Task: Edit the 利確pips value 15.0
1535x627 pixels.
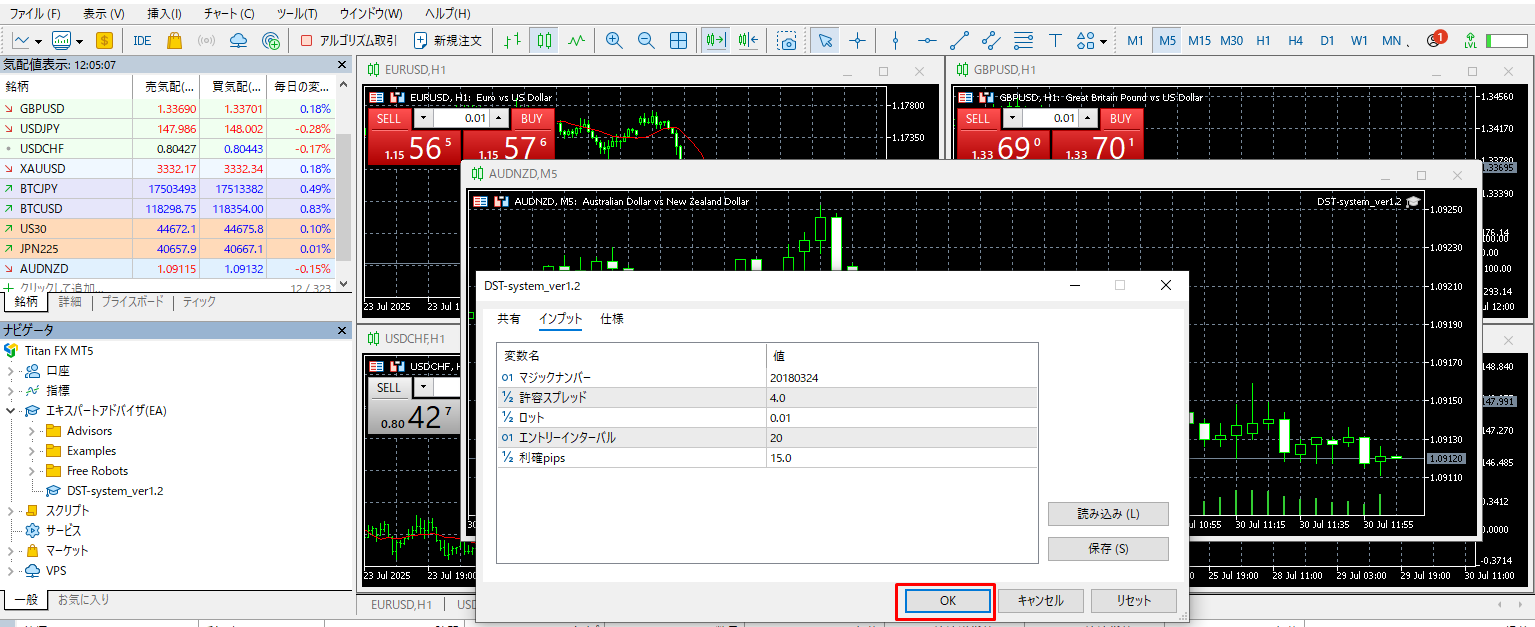Action: pos(902,458)
